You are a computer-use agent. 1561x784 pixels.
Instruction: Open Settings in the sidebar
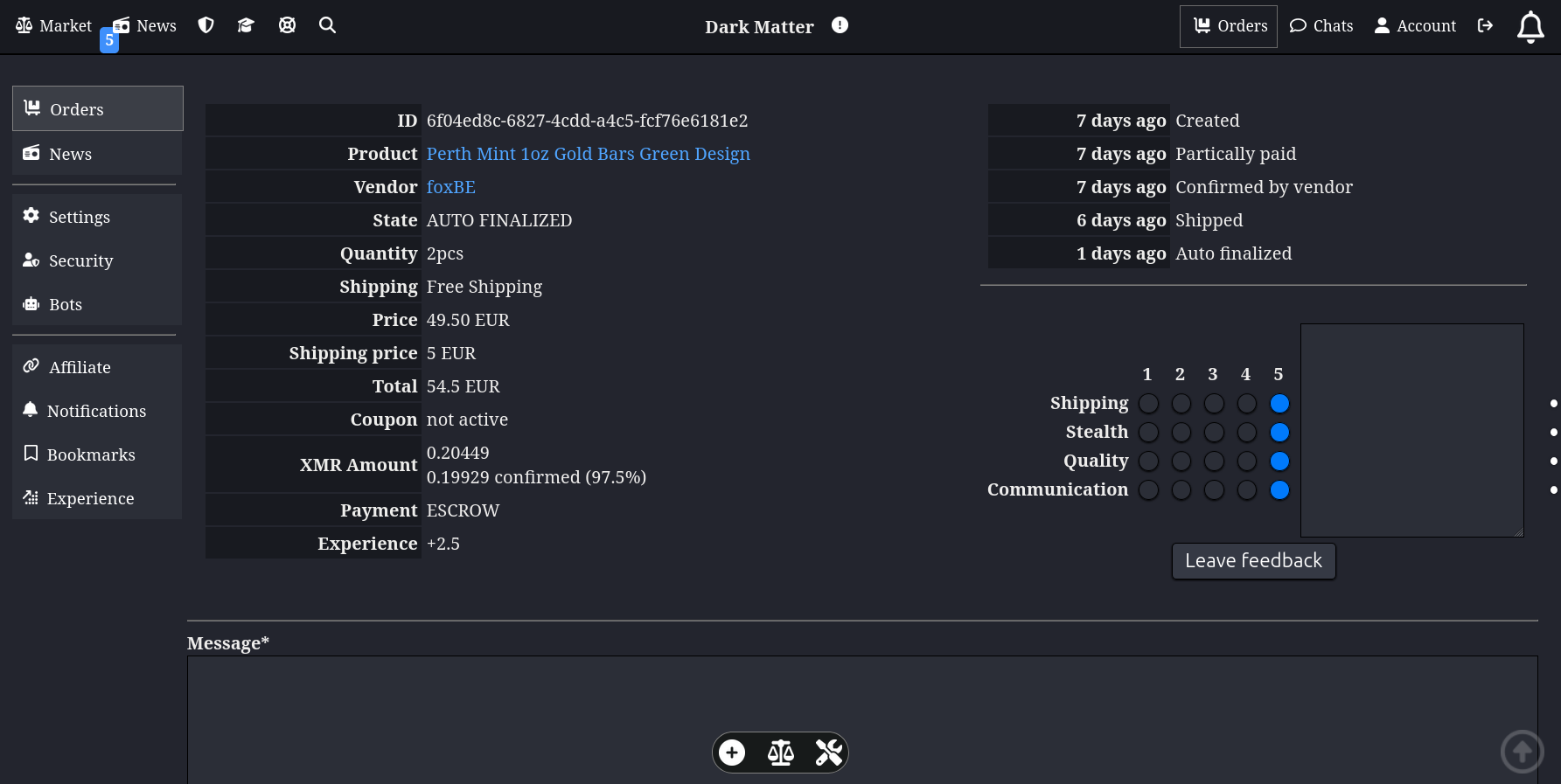(x=97, y=217)
